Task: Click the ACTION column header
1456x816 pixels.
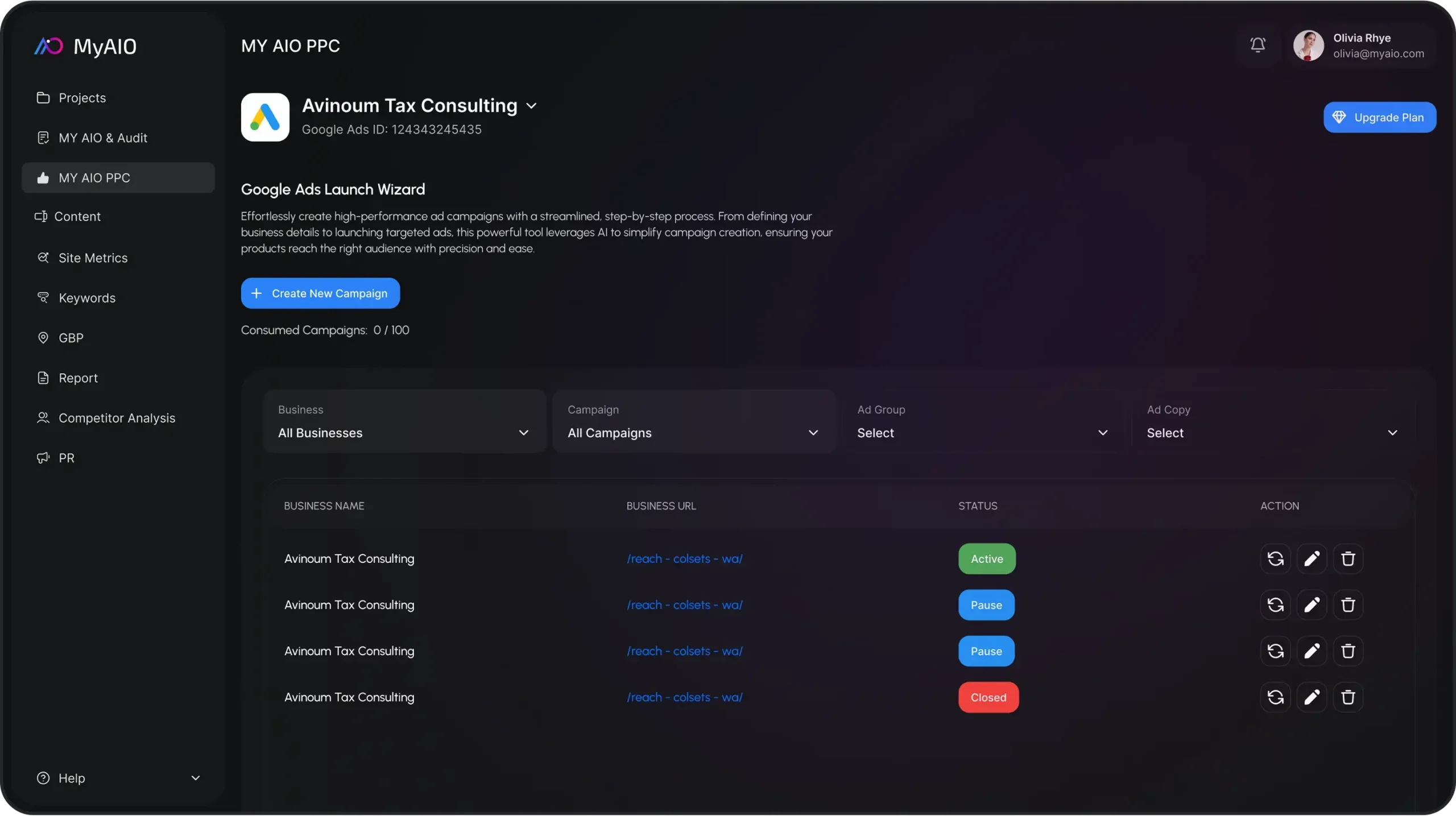Action: point(1280,506)
